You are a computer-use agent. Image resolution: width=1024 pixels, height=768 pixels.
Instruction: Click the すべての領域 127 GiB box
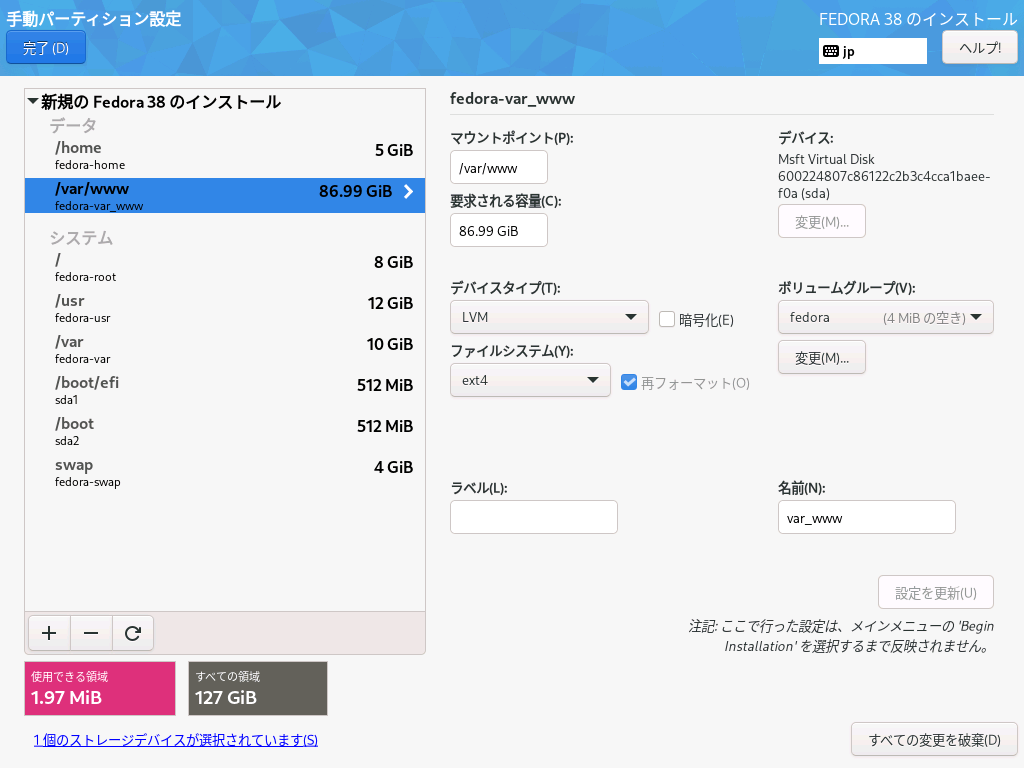(258, 688)
